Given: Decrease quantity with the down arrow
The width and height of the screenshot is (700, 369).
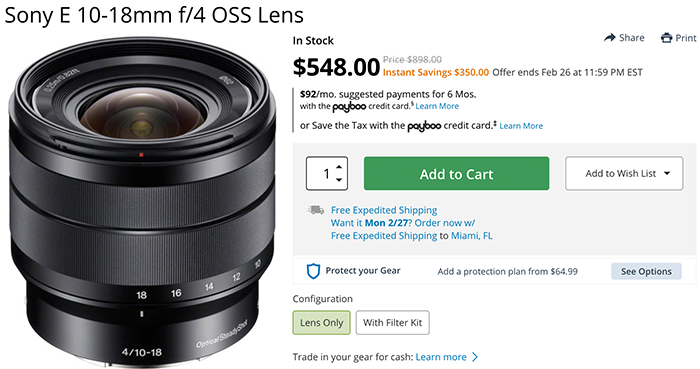Looking at the screenshot, I should (339, 180).
